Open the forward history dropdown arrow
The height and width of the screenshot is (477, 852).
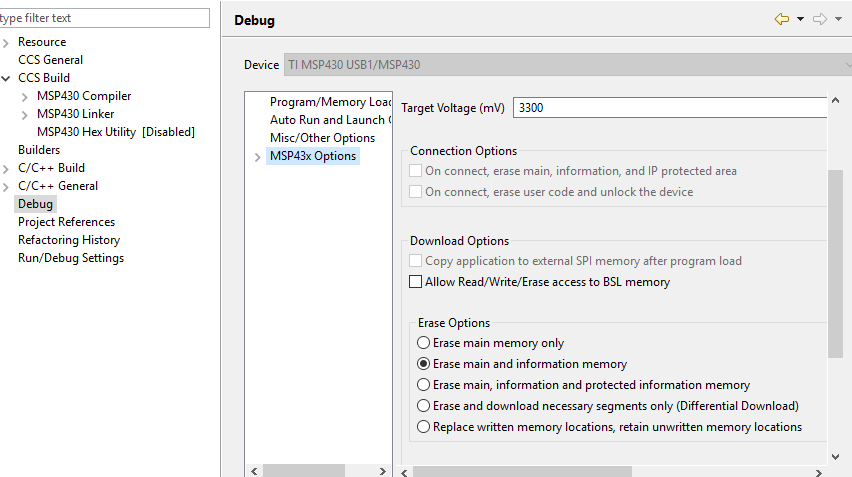(x=838, y=19)
